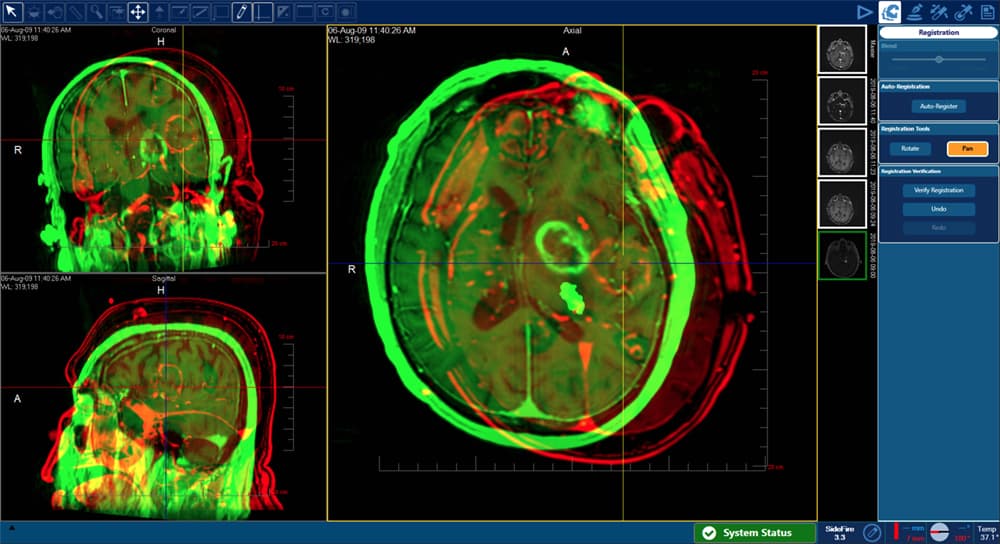Click the Registration panel title tab

(938, 33)
